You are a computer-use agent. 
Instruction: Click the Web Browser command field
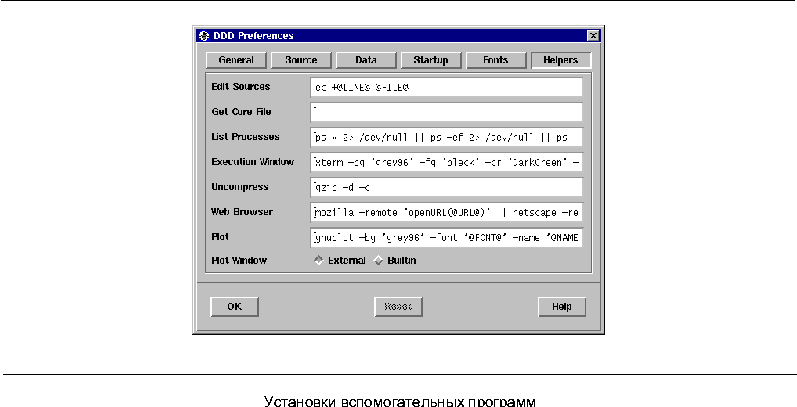[446, 212]
